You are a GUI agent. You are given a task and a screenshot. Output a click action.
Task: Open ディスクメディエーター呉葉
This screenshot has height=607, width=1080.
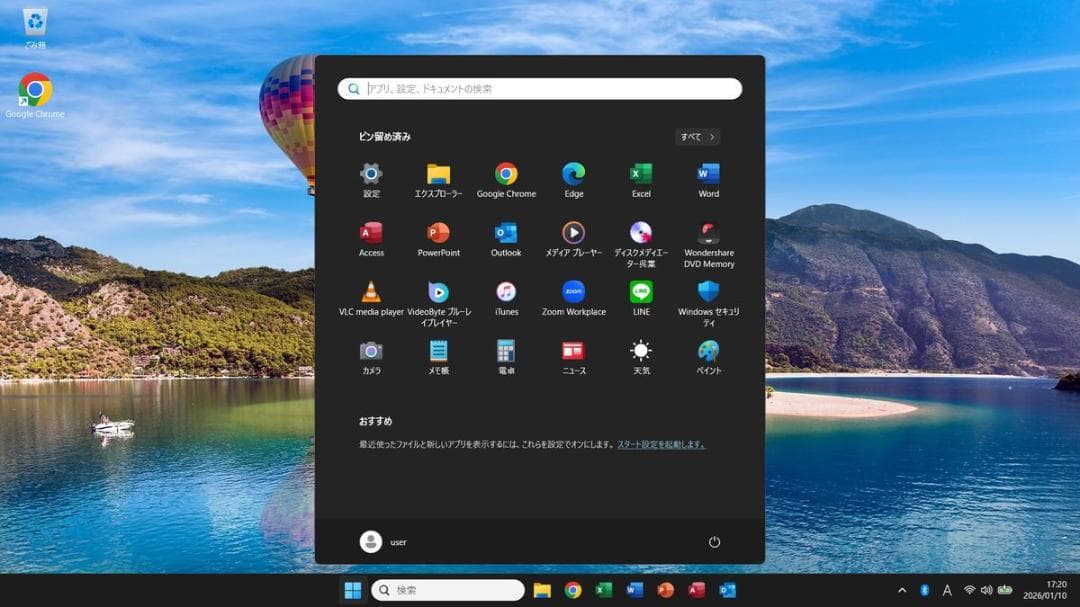click(640, 232)
